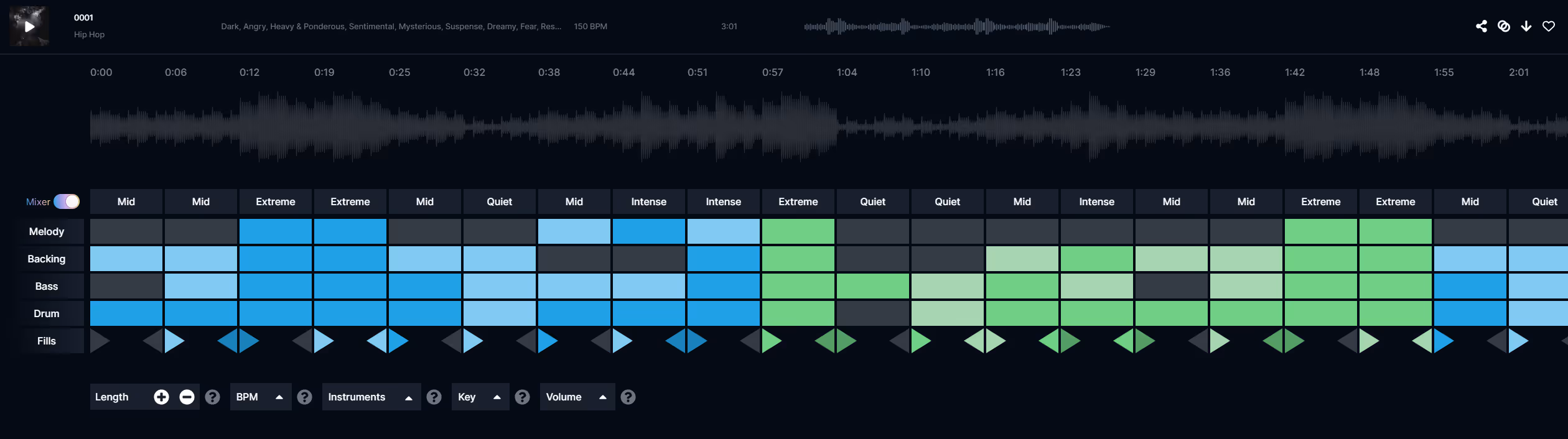Toggle the Bass block in the 1:29 column

pos(1172,286)
